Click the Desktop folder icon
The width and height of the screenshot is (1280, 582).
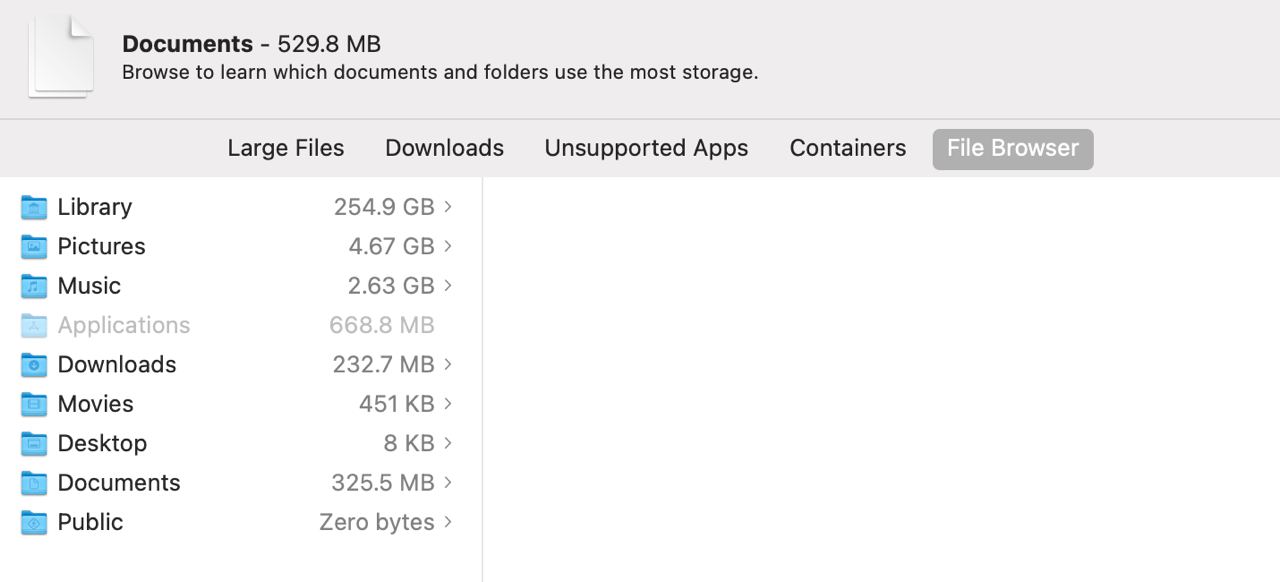pyautogui.click(x=34, y=443)
